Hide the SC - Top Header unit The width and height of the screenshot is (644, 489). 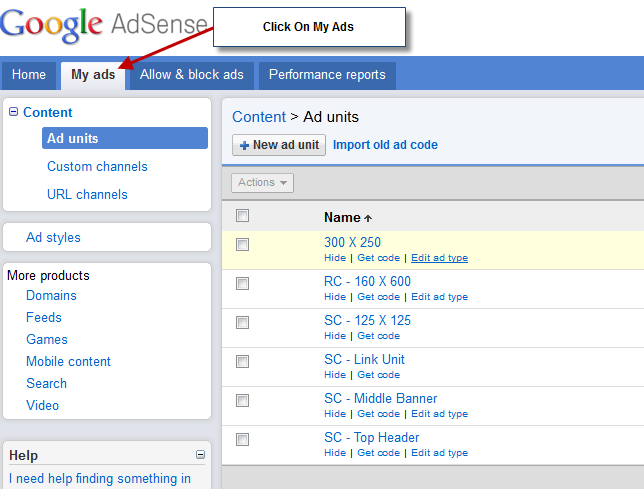pos(335,453)
